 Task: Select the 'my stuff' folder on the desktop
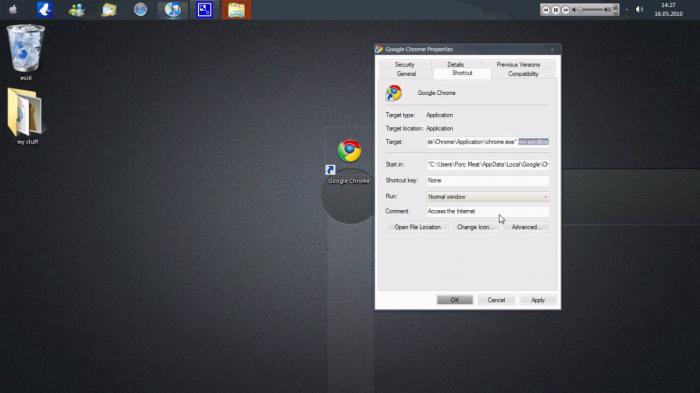tap(25, 116)
